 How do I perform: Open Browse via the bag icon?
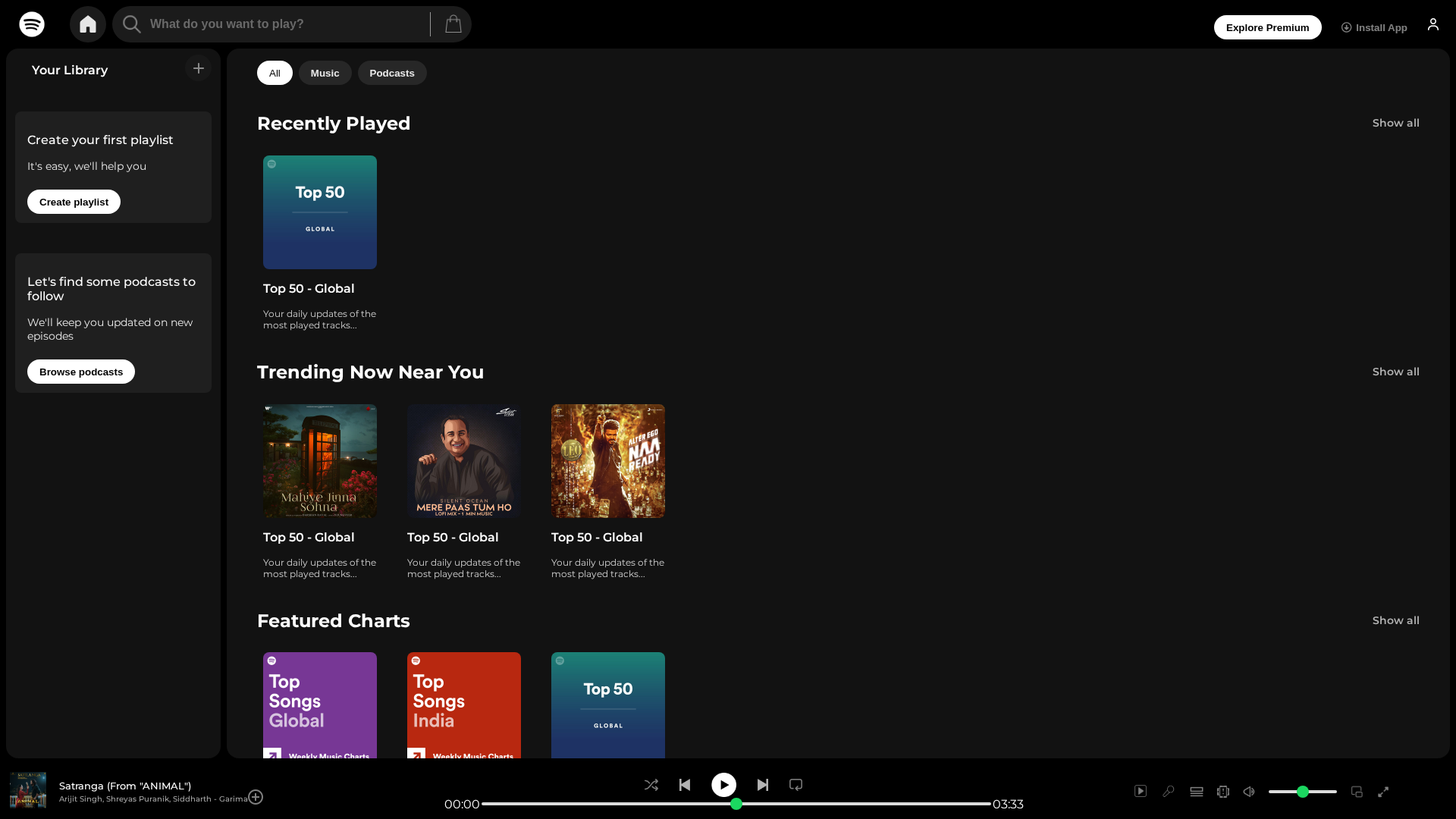click(453, 24)
